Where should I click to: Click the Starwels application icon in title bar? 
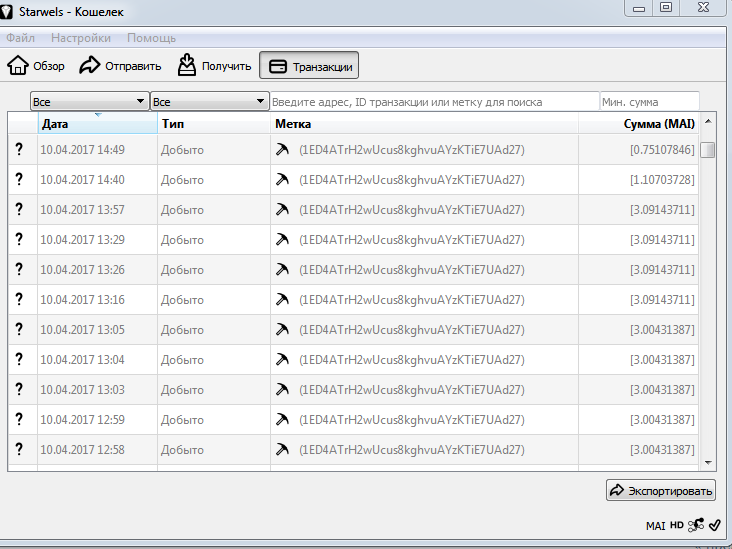6,11
